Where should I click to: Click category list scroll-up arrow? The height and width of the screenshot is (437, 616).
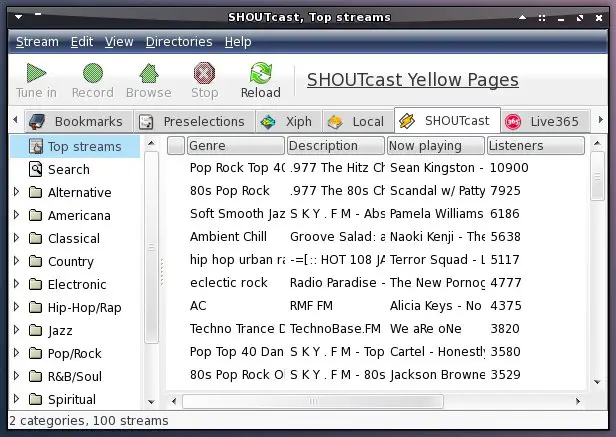(x=151, y=143)
